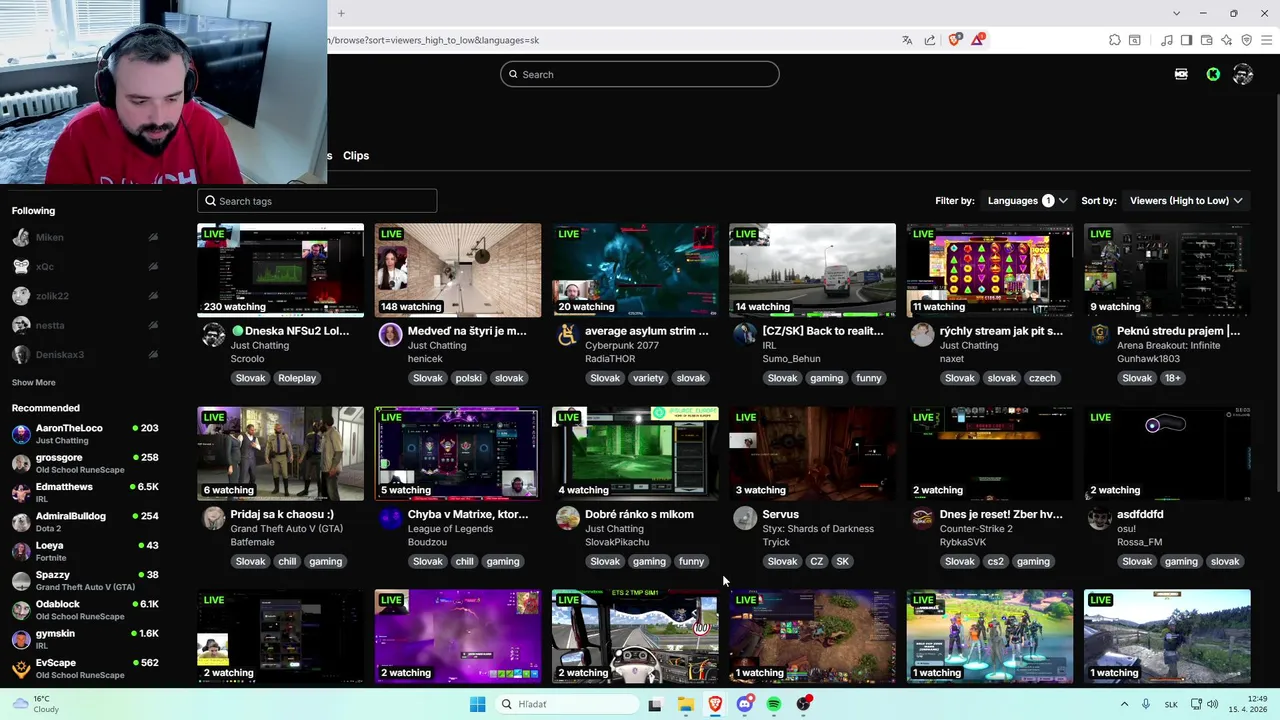Viewport: 1280px width, 720px height.
Task: Click the polski tag on henicek stream
Action: [468, 378]
